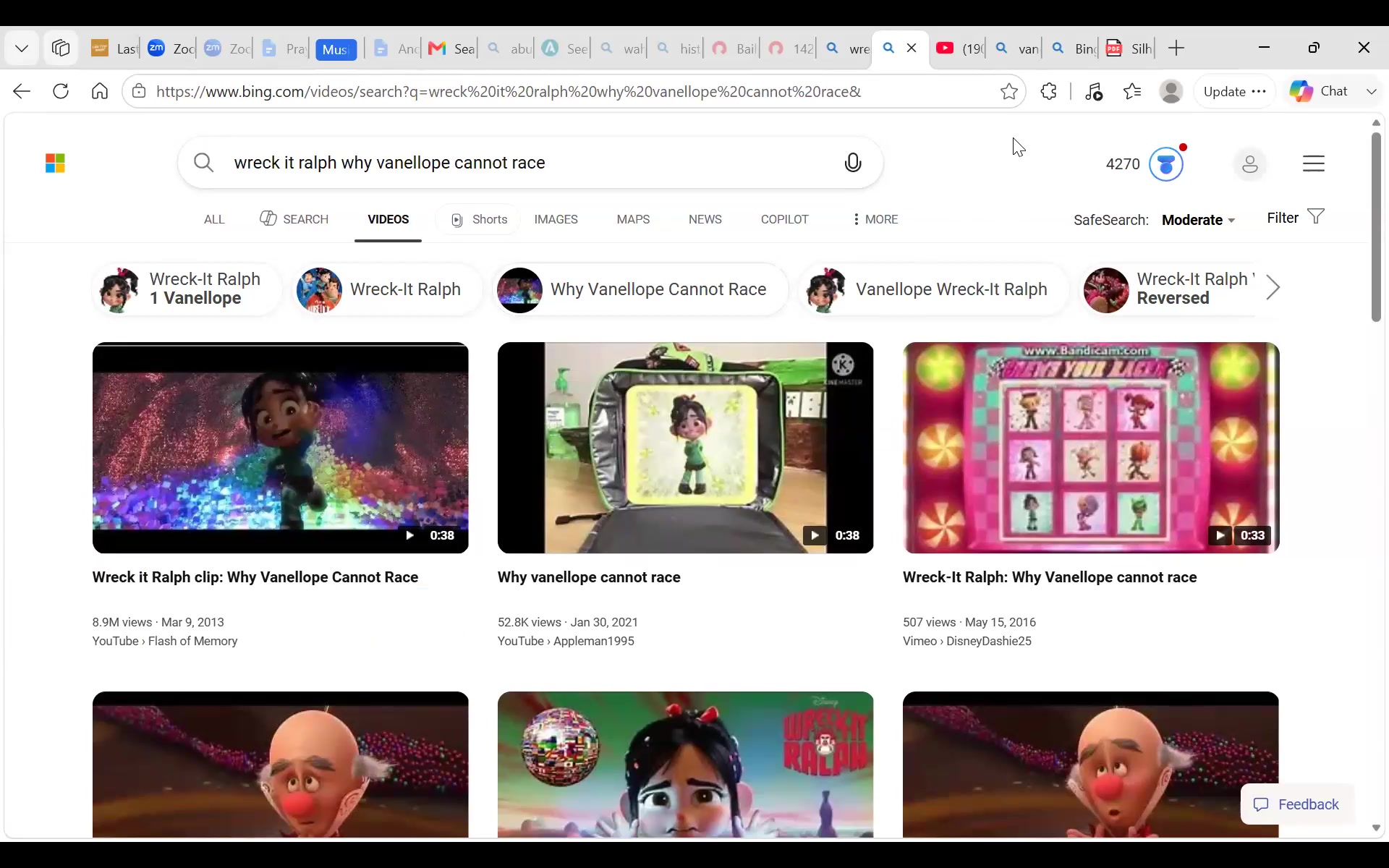Choose the Why Vanellope Cannot Race chip
The image size is (1389, 868).
(640, 289)
